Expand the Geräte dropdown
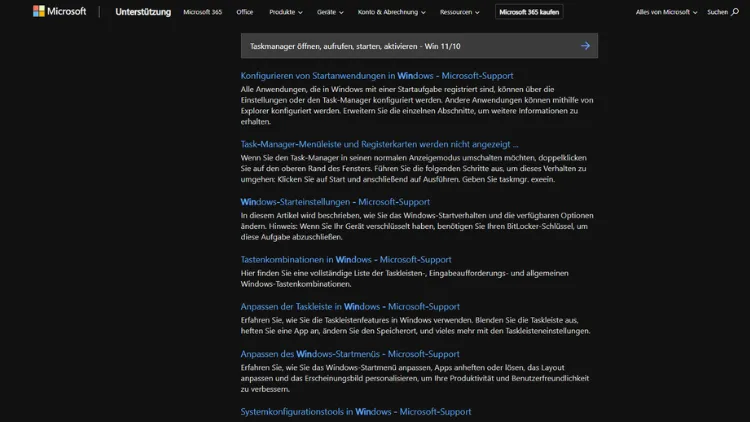 (330, 12)
